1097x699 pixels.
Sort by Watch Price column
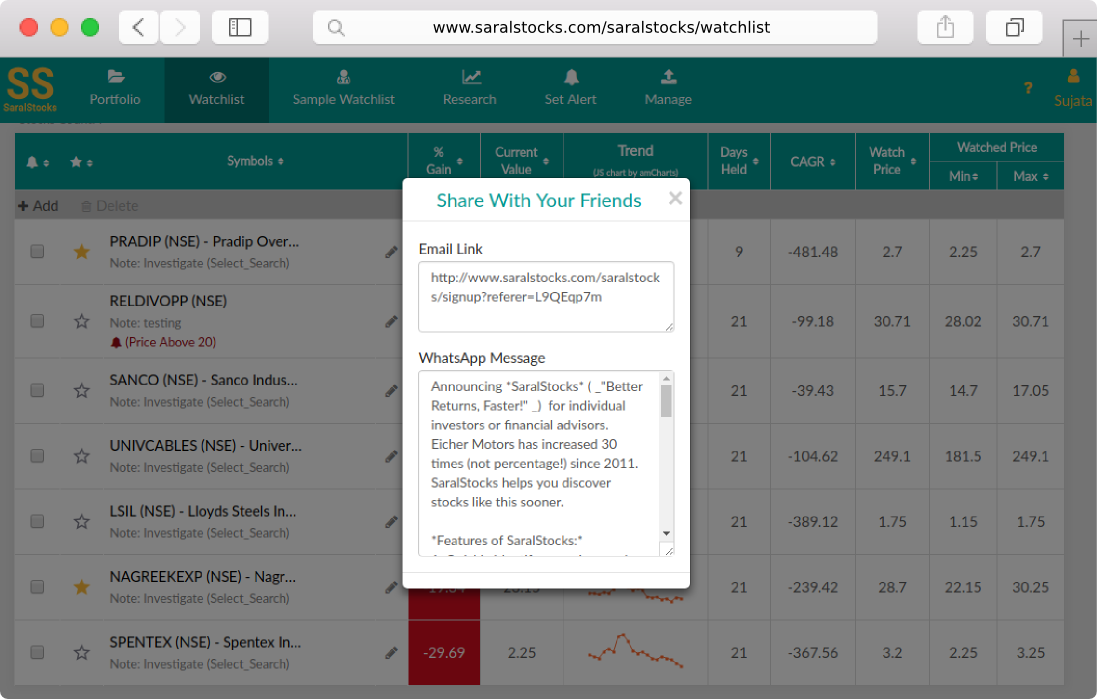(x=893, y=161)
